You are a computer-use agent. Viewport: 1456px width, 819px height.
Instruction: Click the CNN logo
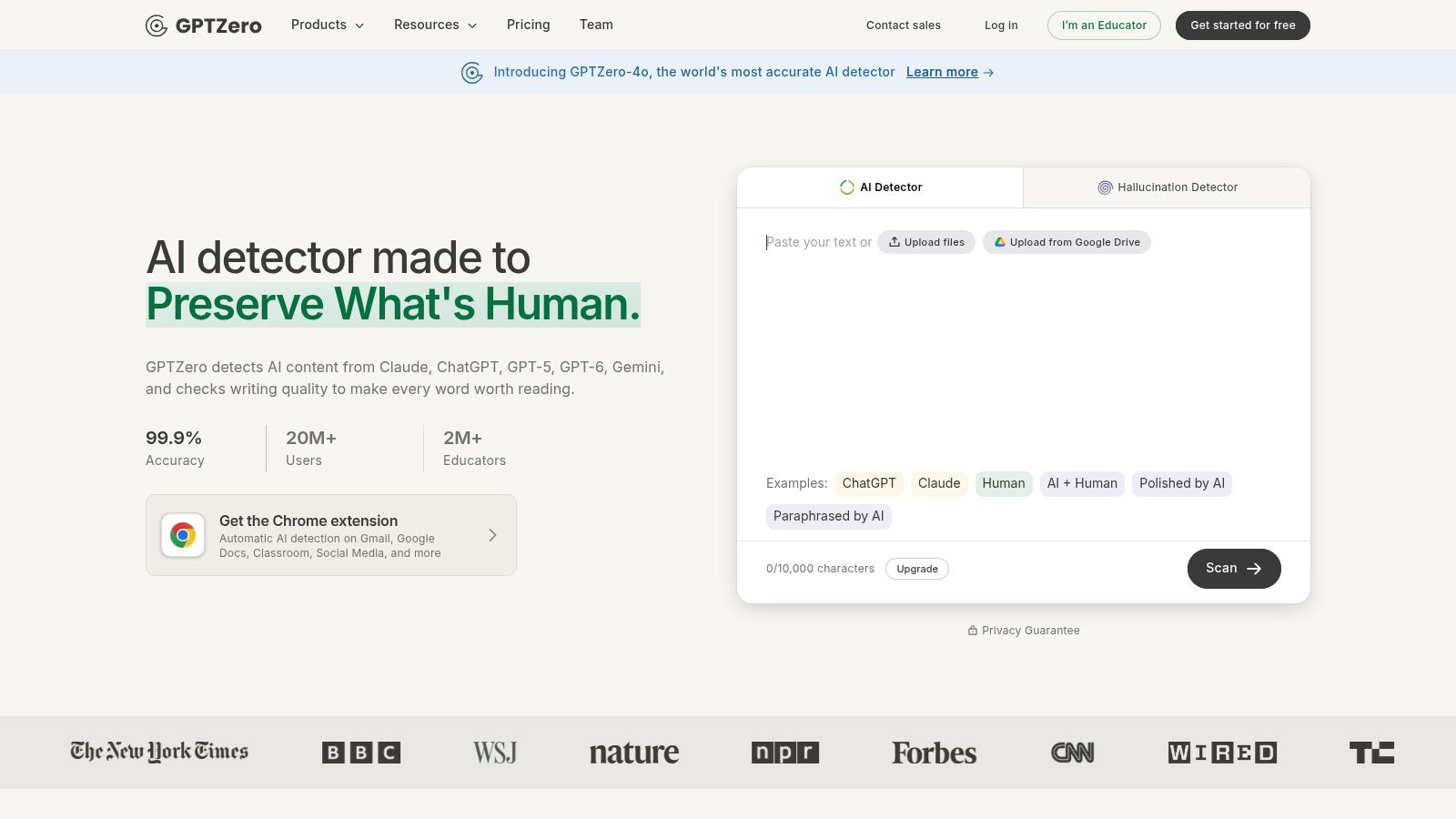point(1073,753)
